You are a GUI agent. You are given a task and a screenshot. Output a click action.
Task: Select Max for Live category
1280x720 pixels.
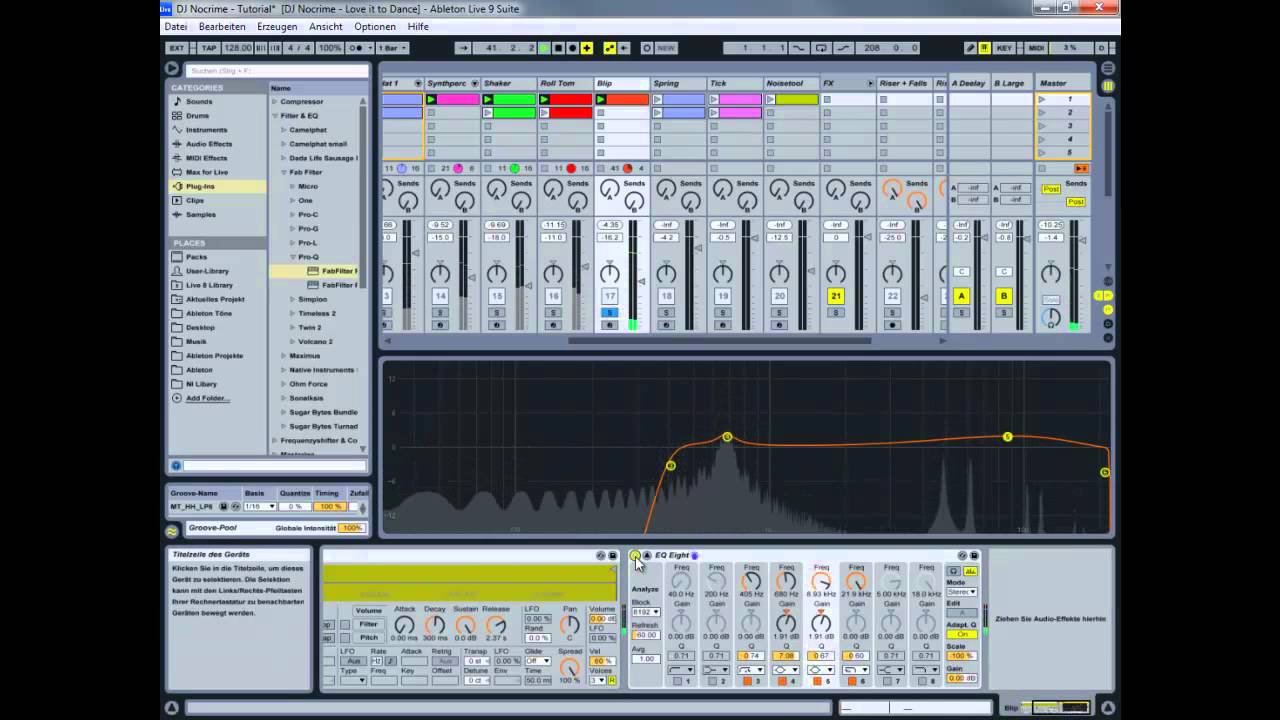pyautogui.click(x=207, y=172)
